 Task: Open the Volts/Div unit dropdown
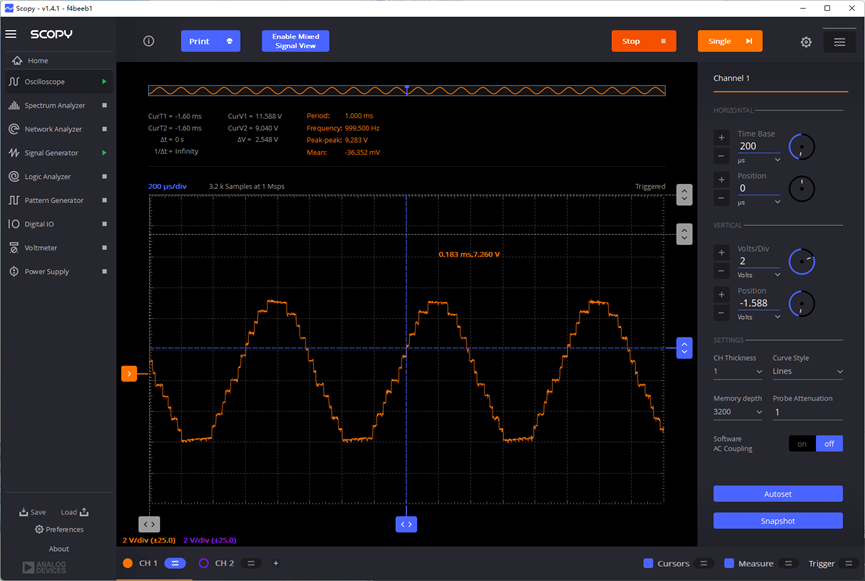759,275
